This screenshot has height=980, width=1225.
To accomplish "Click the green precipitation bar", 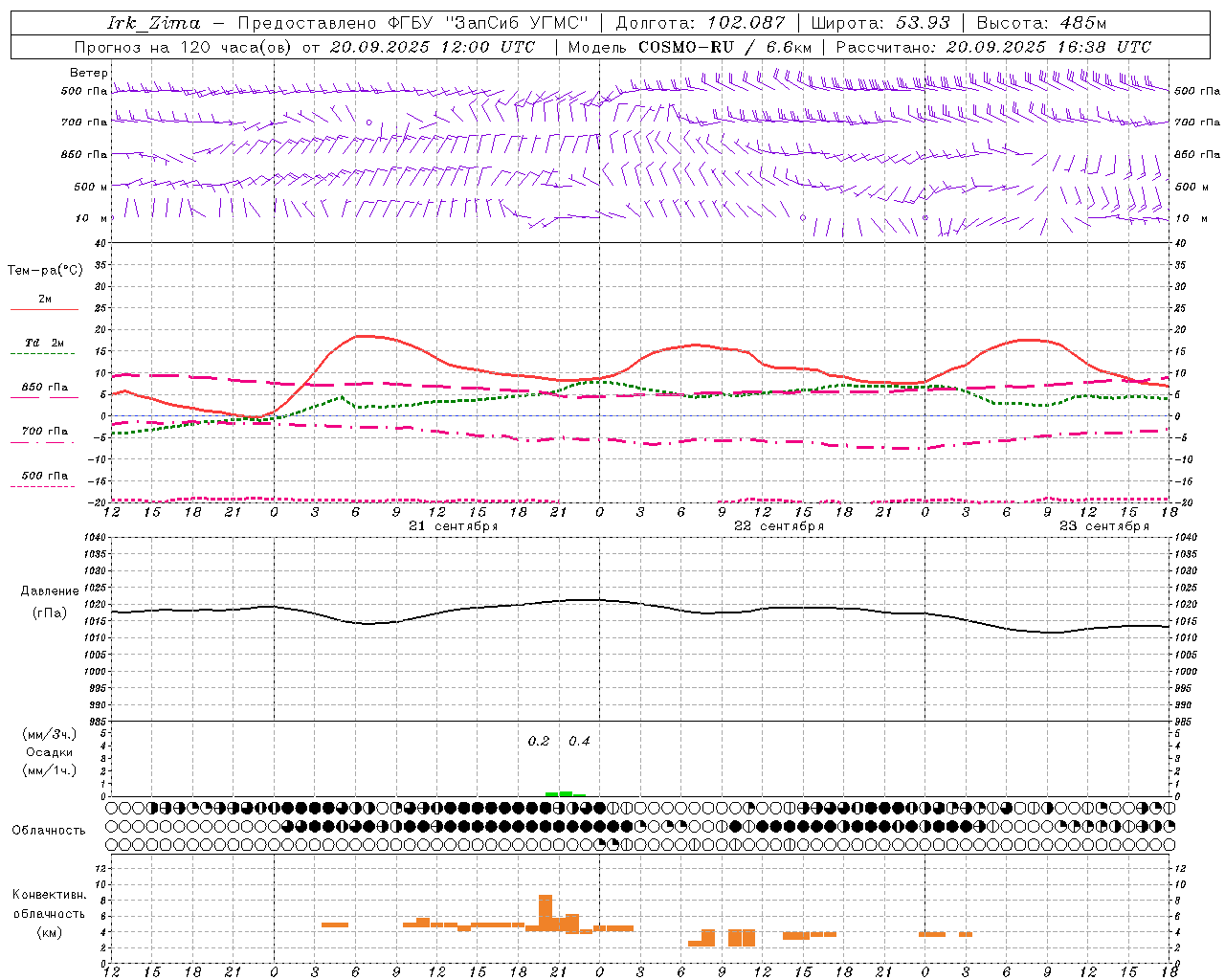I will point(566,793).
